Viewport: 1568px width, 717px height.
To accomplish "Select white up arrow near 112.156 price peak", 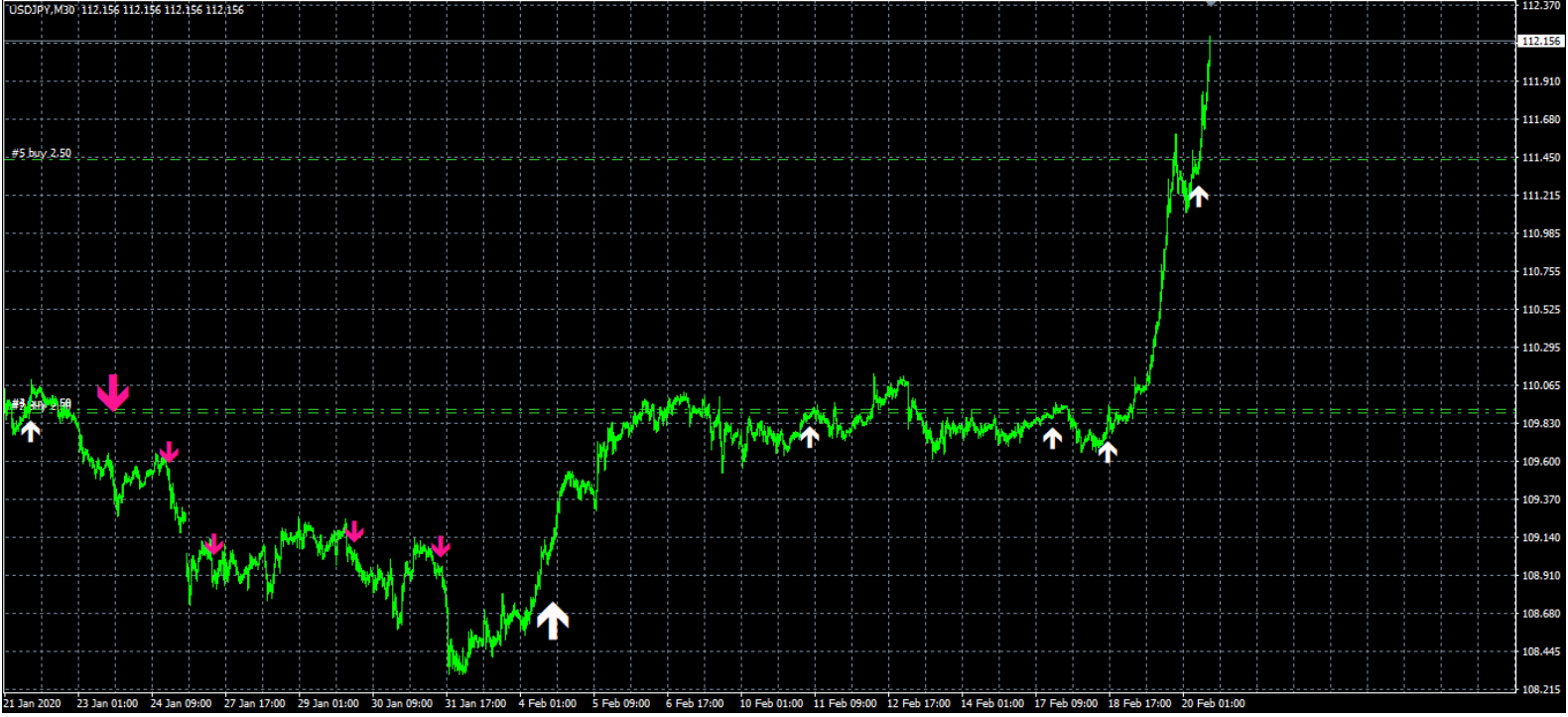I will (x=1198, y=196).
